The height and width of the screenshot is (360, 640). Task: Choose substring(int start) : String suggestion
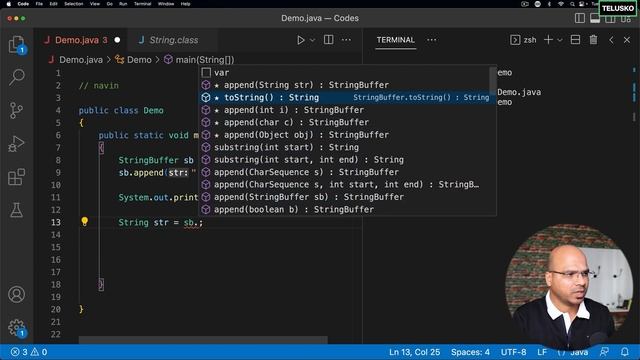click(x=345, y=147)
